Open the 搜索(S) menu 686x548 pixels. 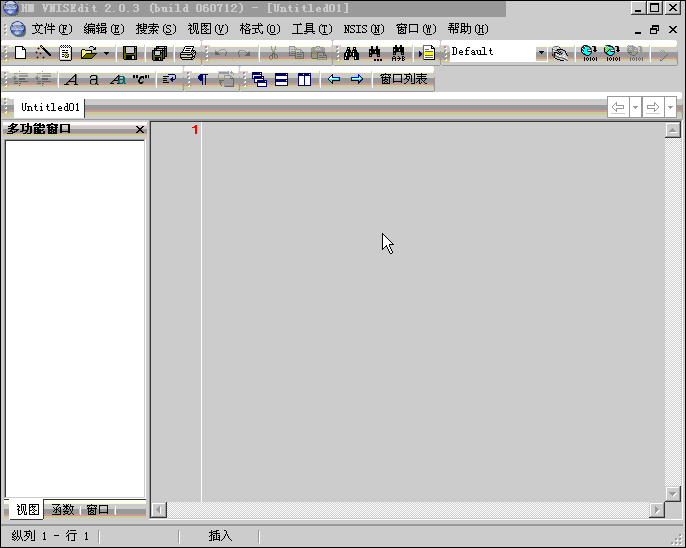(156, 29)
